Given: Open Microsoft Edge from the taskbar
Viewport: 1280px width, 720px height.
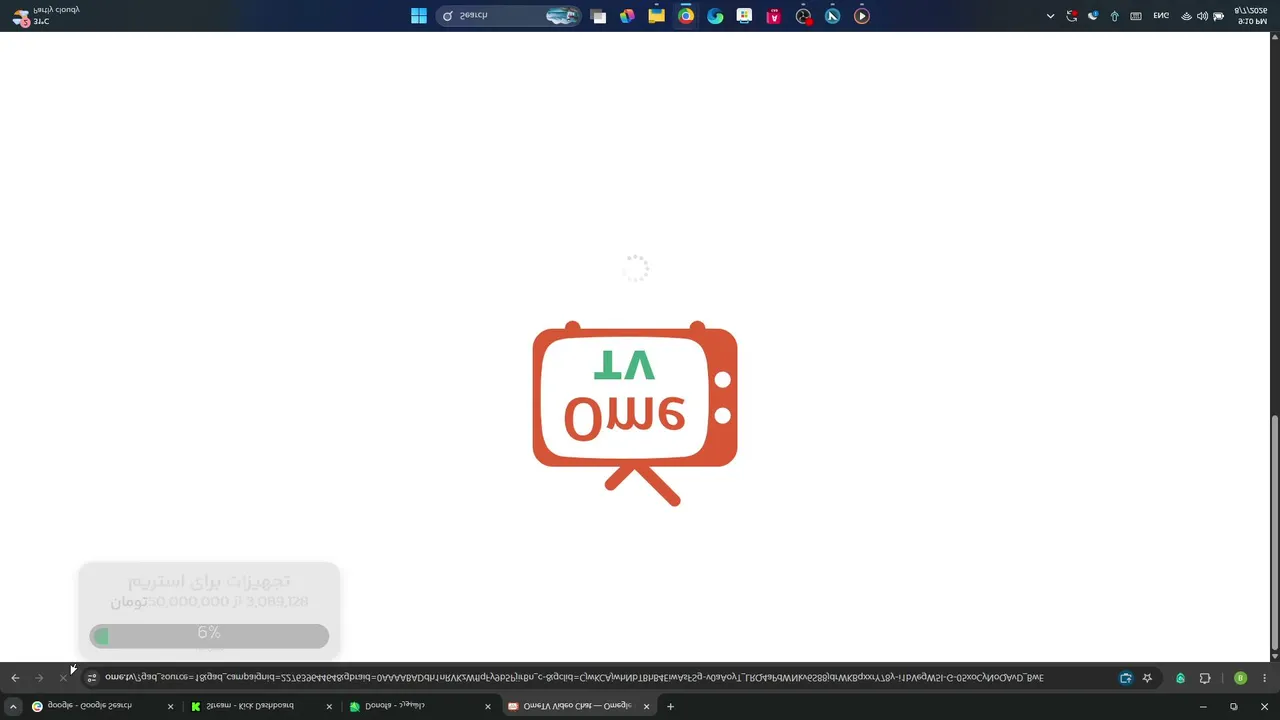Looking at the screenshot, I should click(x=715, y=16).
